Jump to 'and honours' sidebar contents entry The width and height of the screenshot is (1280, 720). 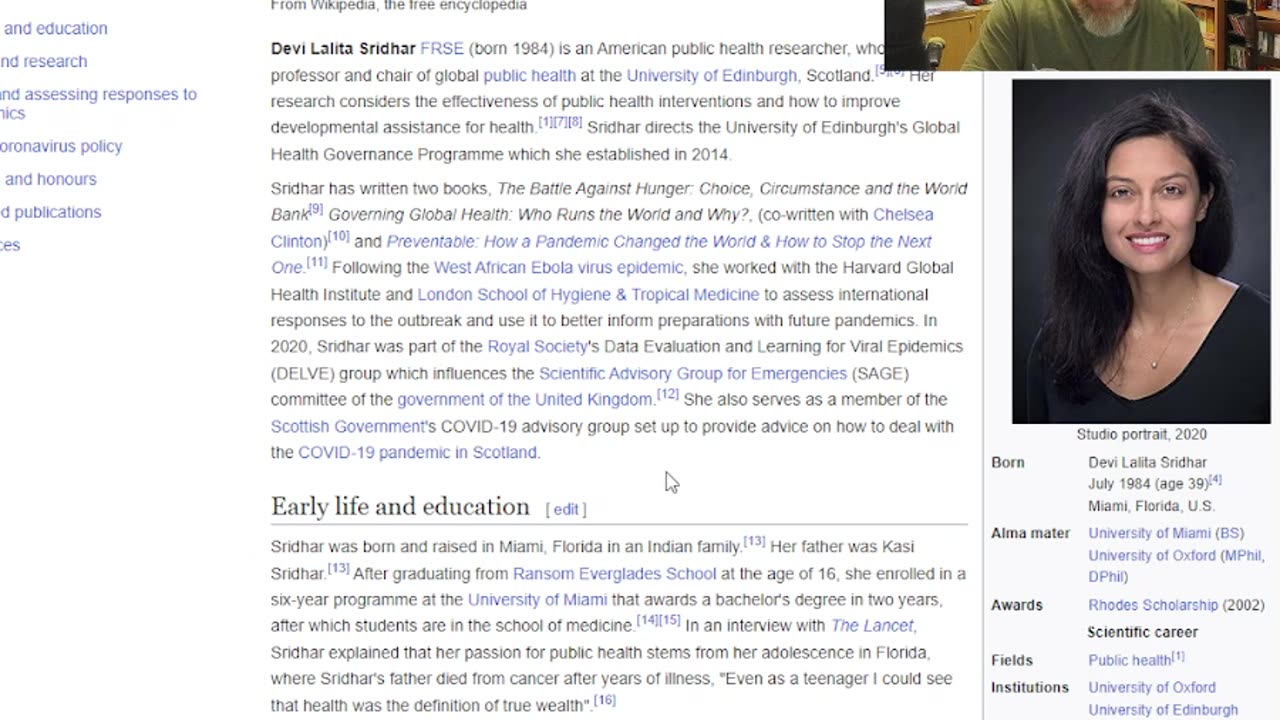click(x=50, y=179)
